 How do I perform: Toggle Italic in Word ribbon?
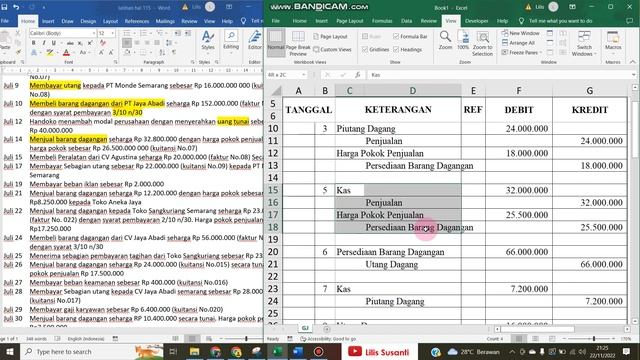coord(44,43)
